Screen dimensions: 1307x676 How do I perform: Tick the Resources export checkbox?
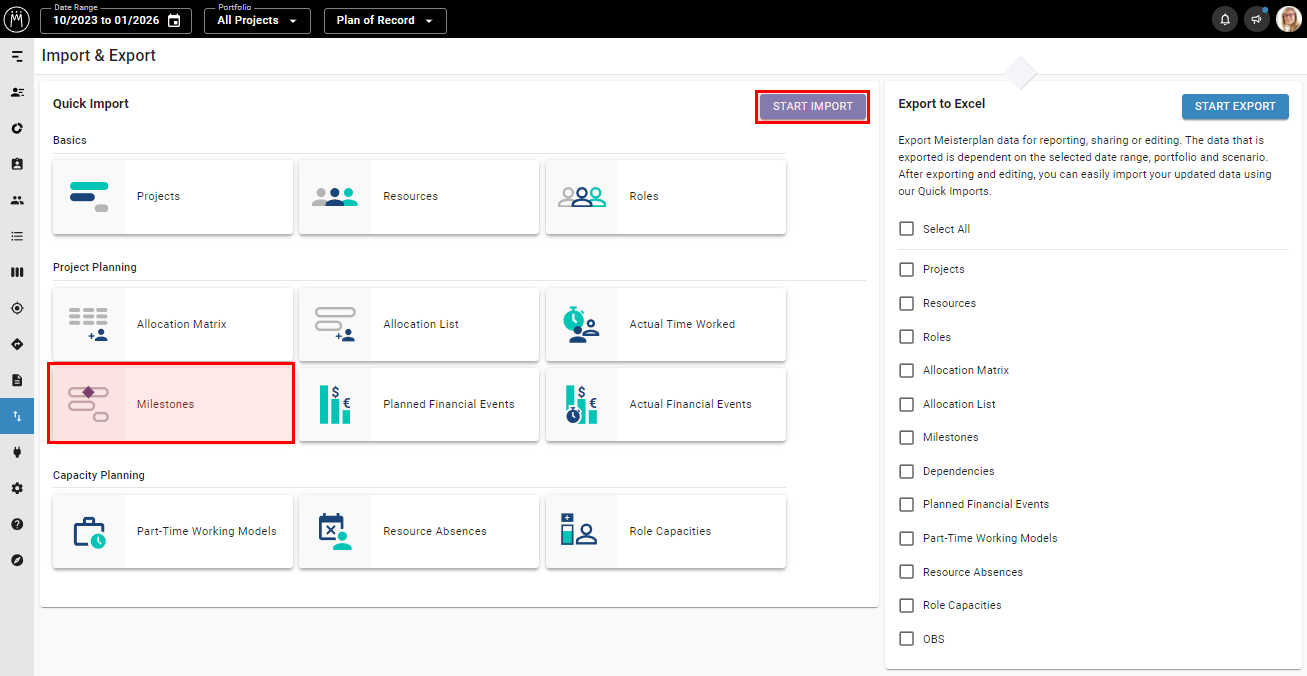coord(907,303)
